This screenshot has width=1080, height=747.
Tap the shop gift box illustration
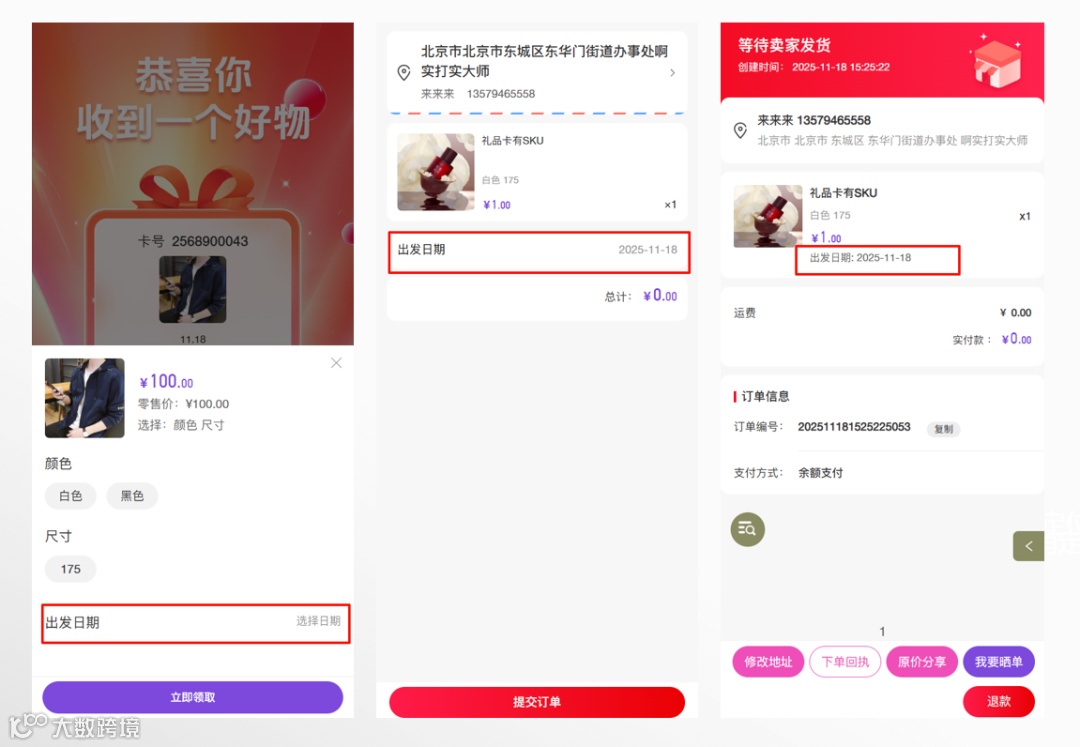pos(996,61)
